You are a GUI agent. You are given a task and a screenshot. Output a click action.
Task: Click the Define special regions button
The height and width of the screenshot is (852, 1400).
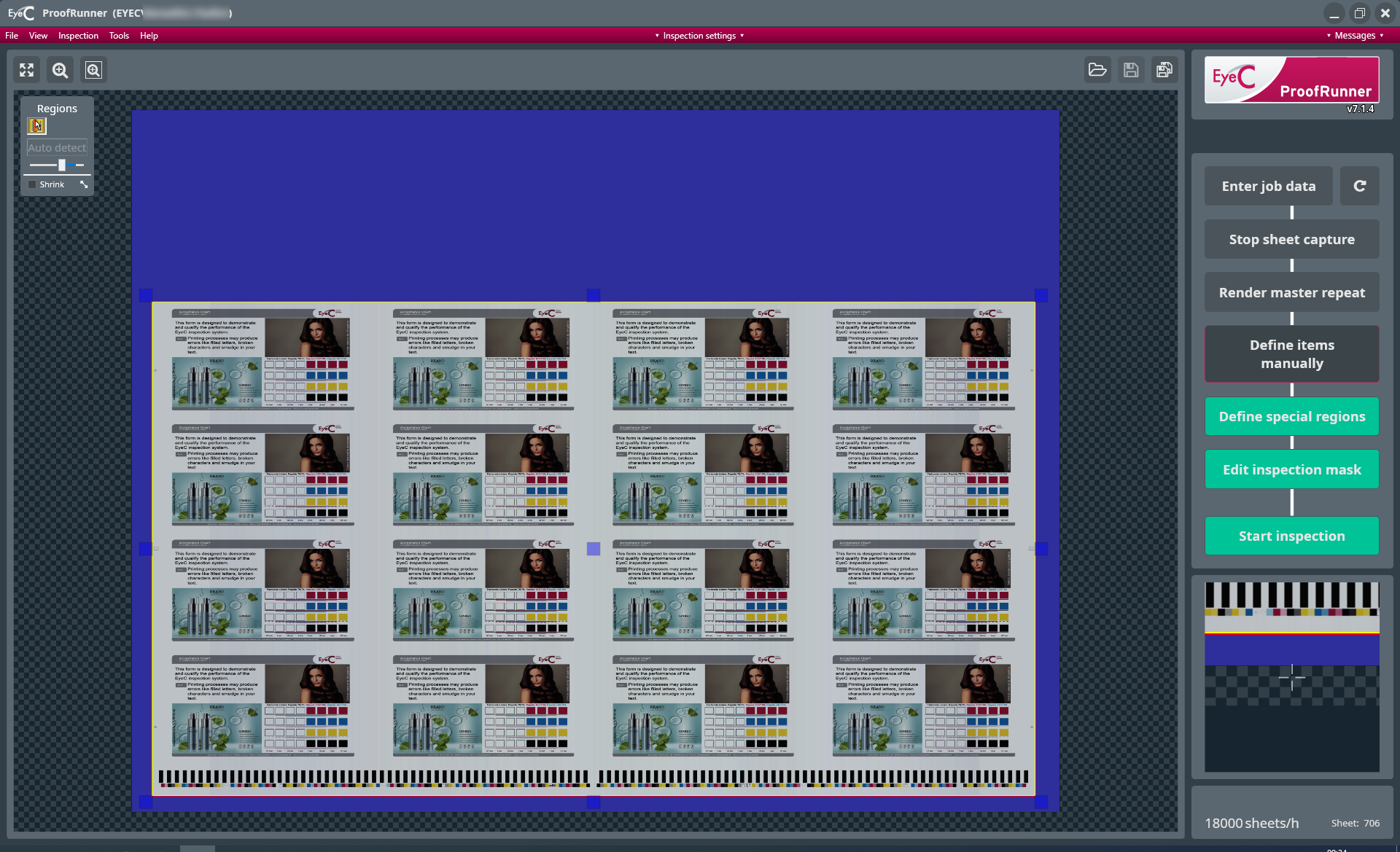tap(1291, 416)
